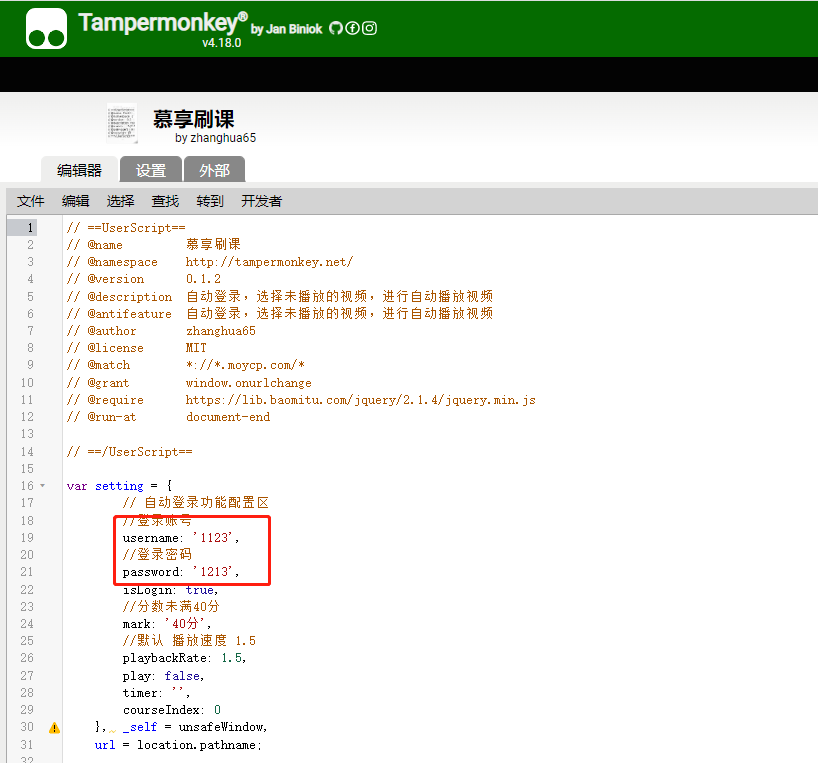Open the 开发者 menu
The width and height of the screenshot is (818, 763).
pyautogui.click(x=262, y=201)
